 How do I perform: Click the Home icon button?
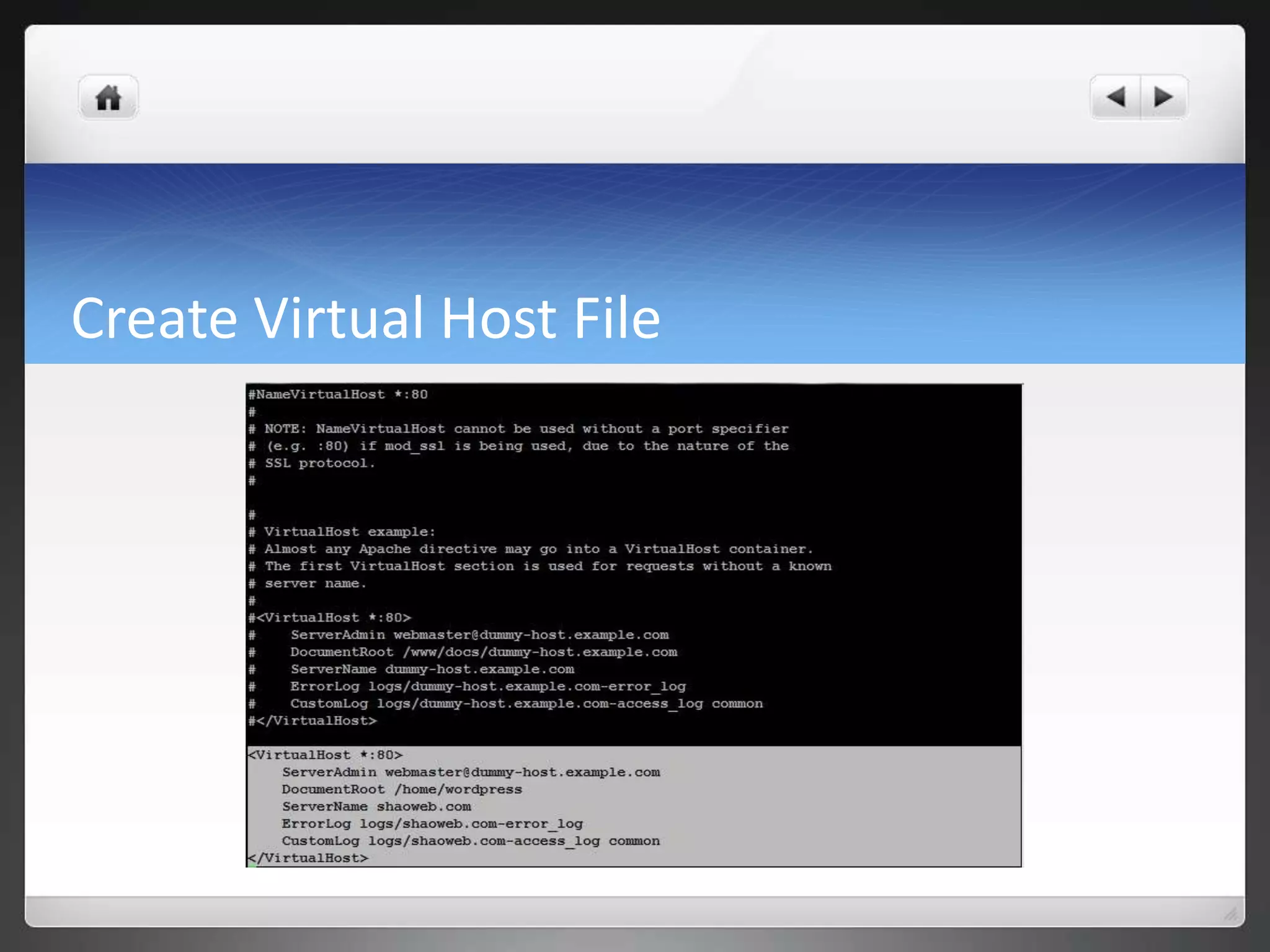[x=108, y=97]
